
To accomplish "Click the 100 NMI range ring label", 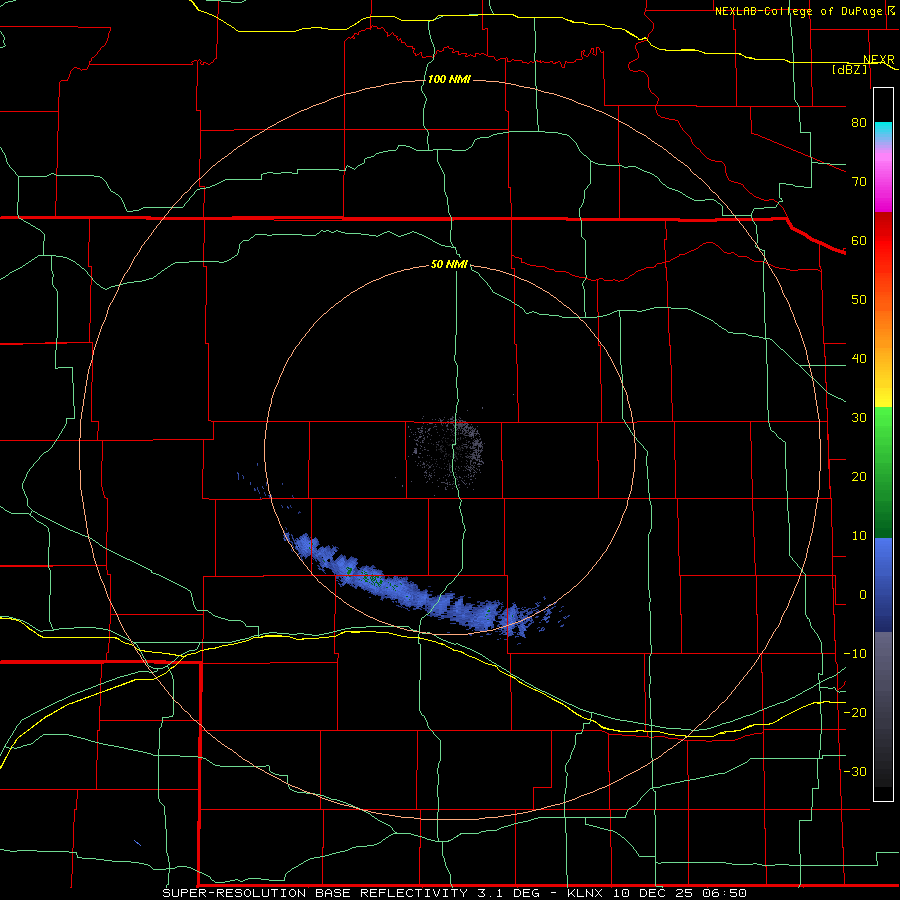I will click(449, 79).
